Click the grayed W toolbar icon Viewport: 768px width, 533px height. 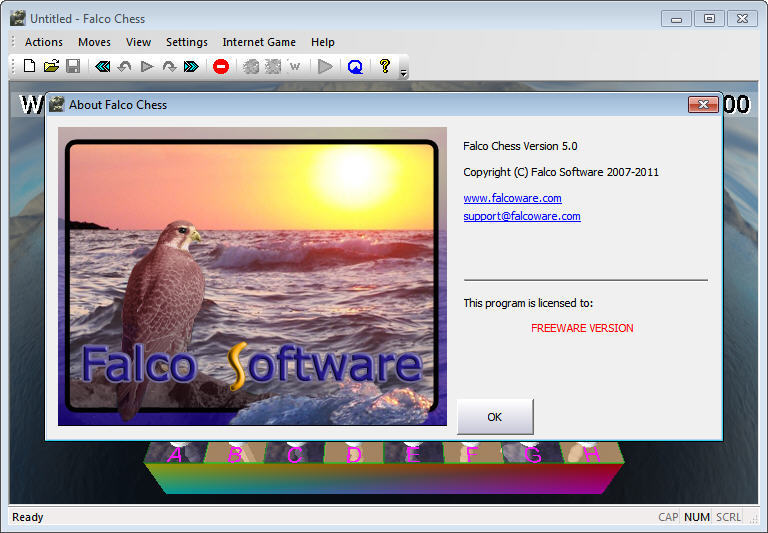click(x=295, y=66)
